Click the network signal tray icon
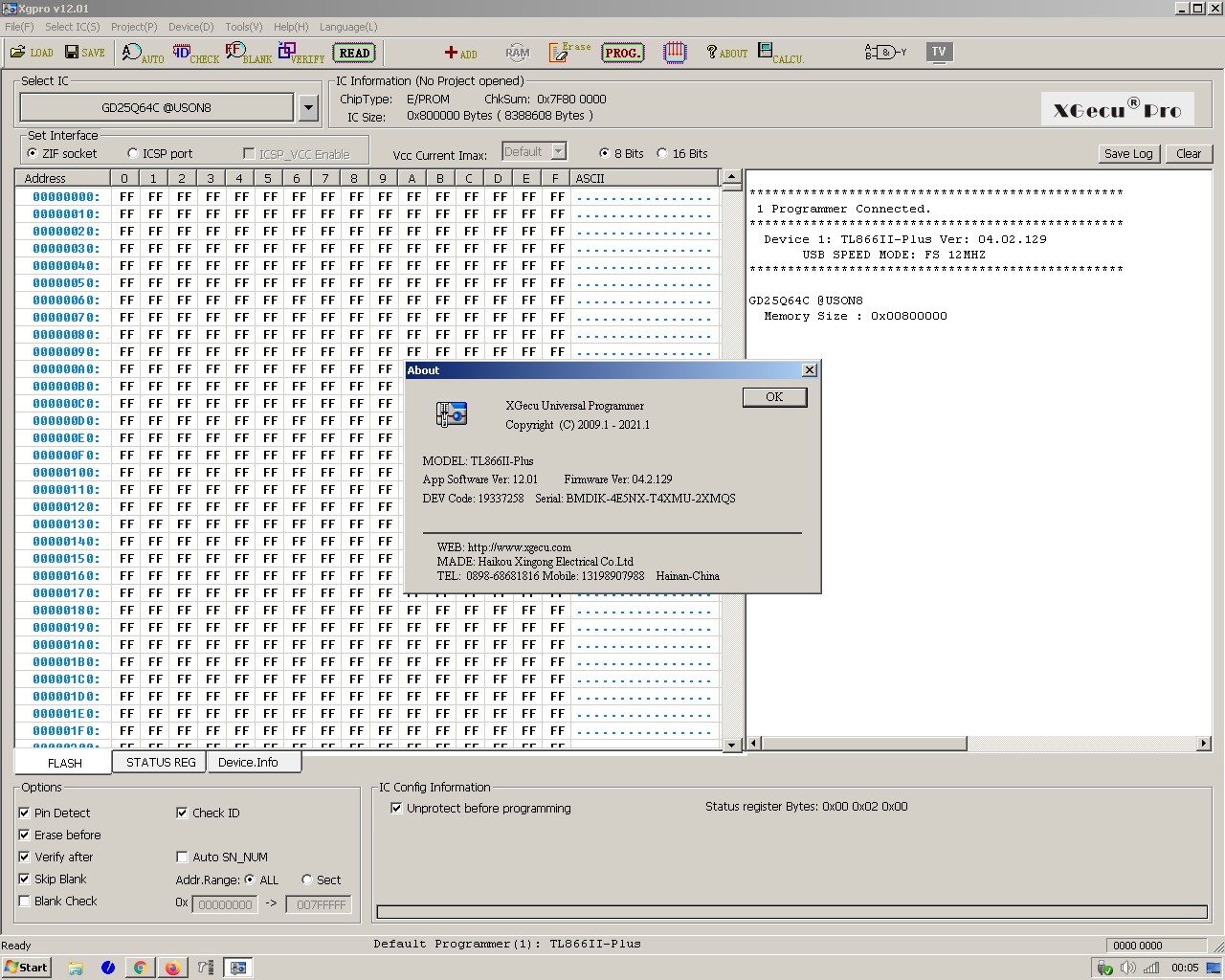This screenshot has width=1225, height=980. 1151,968
